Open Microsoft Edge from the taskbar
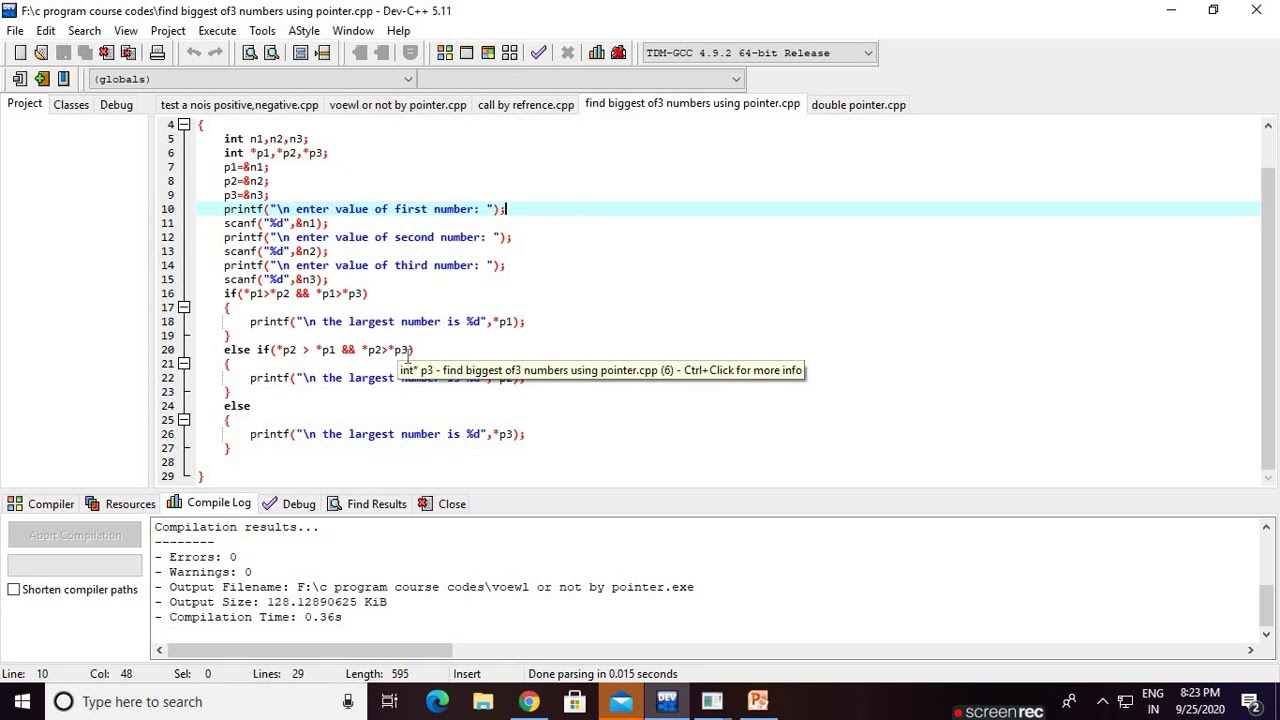The width and height of the screenshot is (1280, 720). click(437, 702)
